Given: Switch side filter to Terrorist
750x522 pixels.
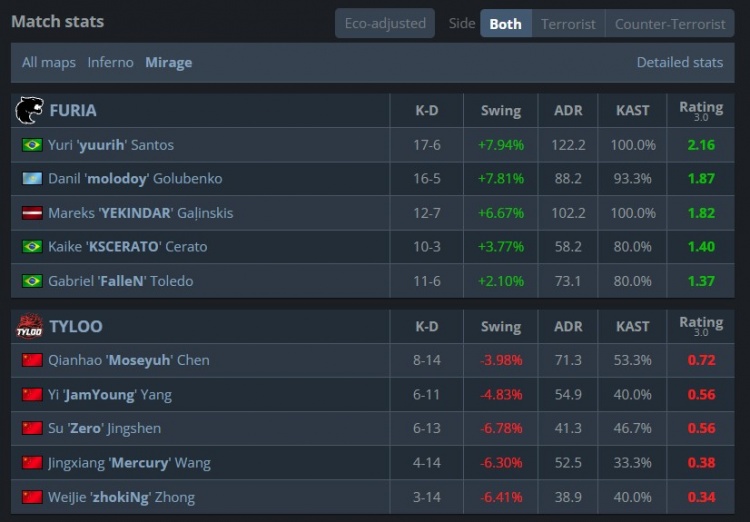Looking at the screenshot, I should (x=568, y=23).
